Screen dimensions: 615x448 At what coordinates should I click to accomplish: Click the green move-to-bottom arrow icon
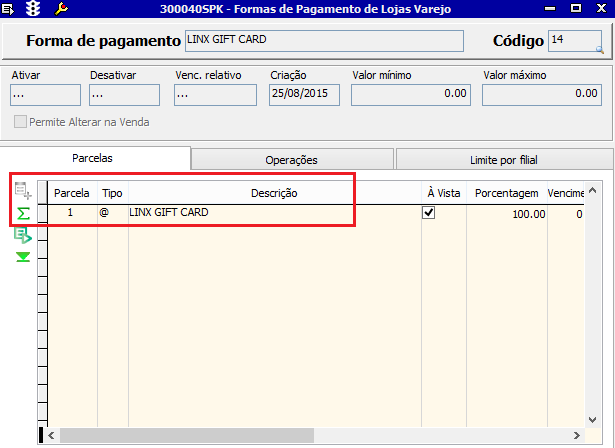coord(23,257)
